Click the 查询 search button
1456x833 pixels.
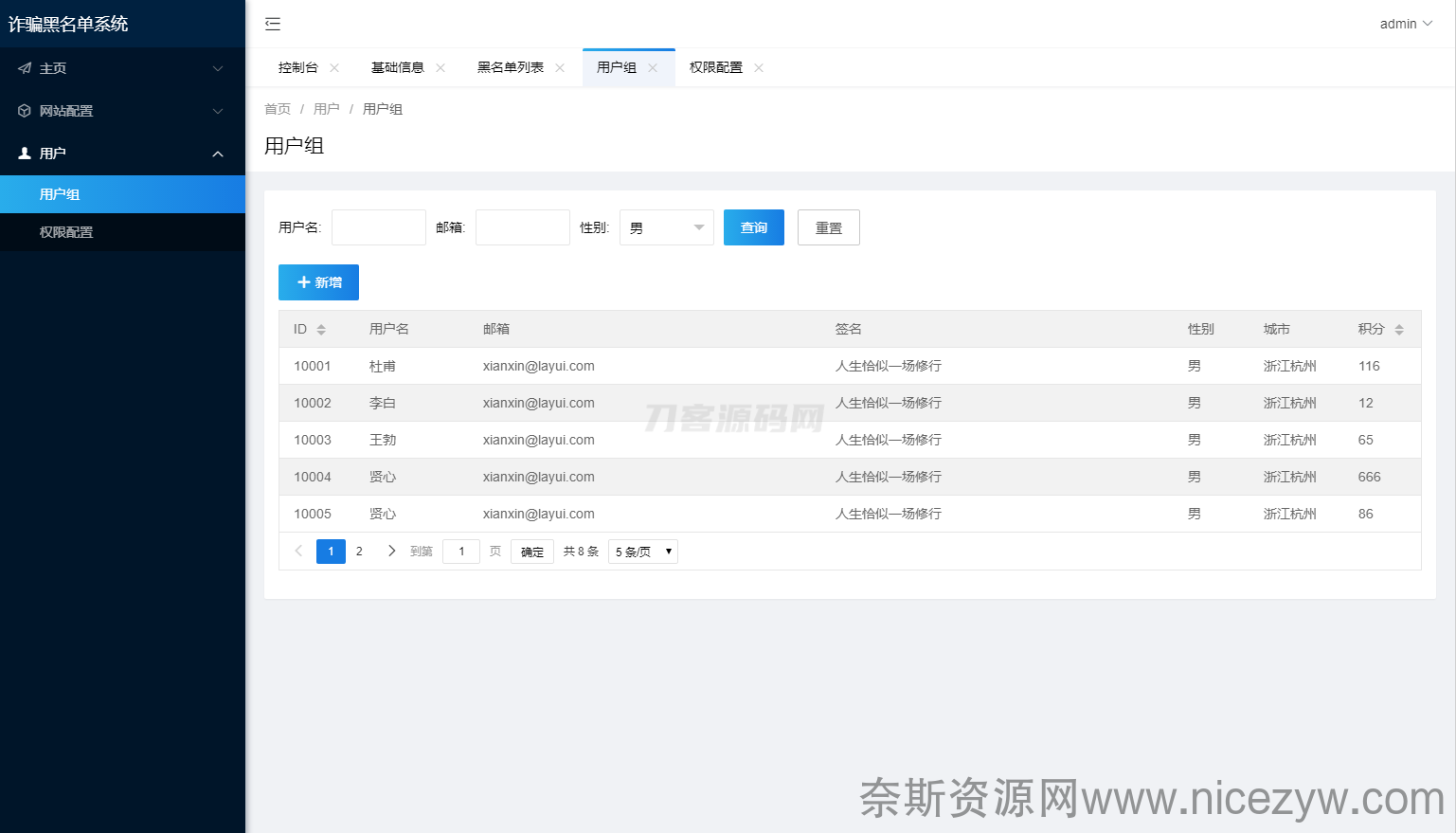pos(754,227)
